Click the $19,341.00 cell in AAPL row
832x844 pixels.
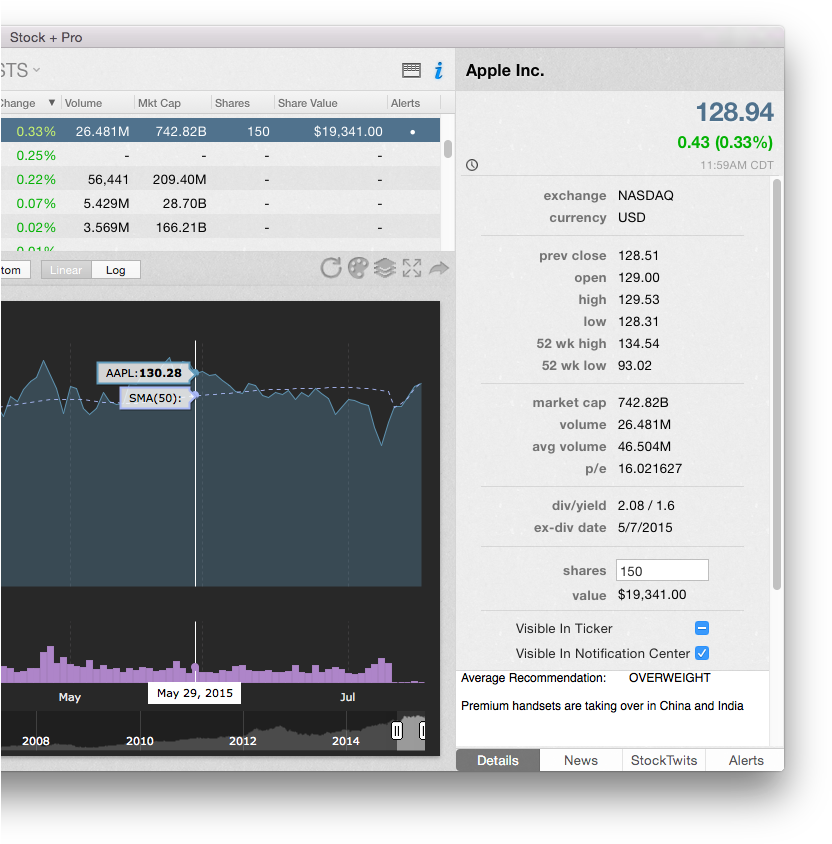348,131
